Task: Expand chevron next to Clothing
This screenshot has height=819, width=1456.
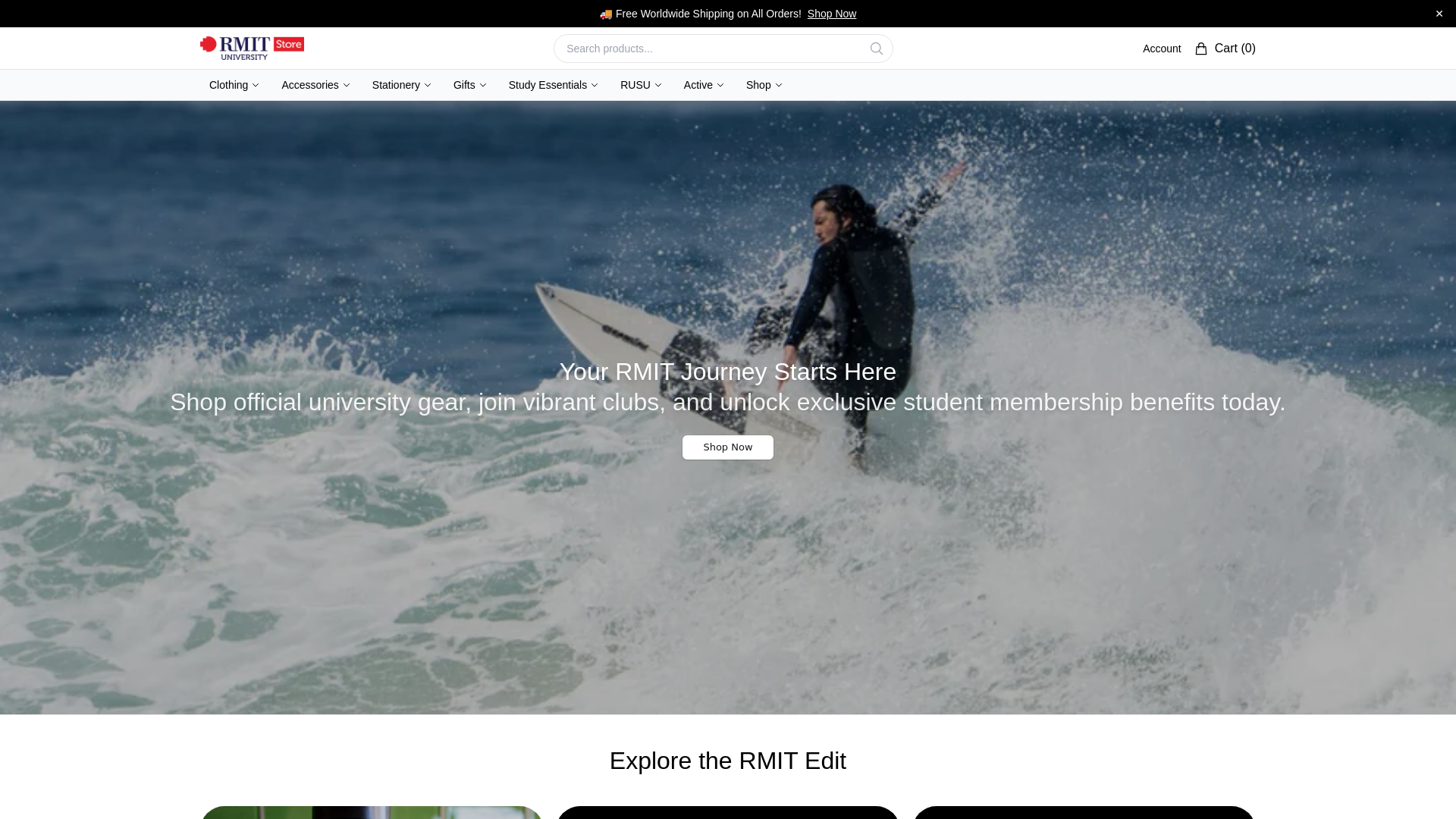Action: (256, 85)
